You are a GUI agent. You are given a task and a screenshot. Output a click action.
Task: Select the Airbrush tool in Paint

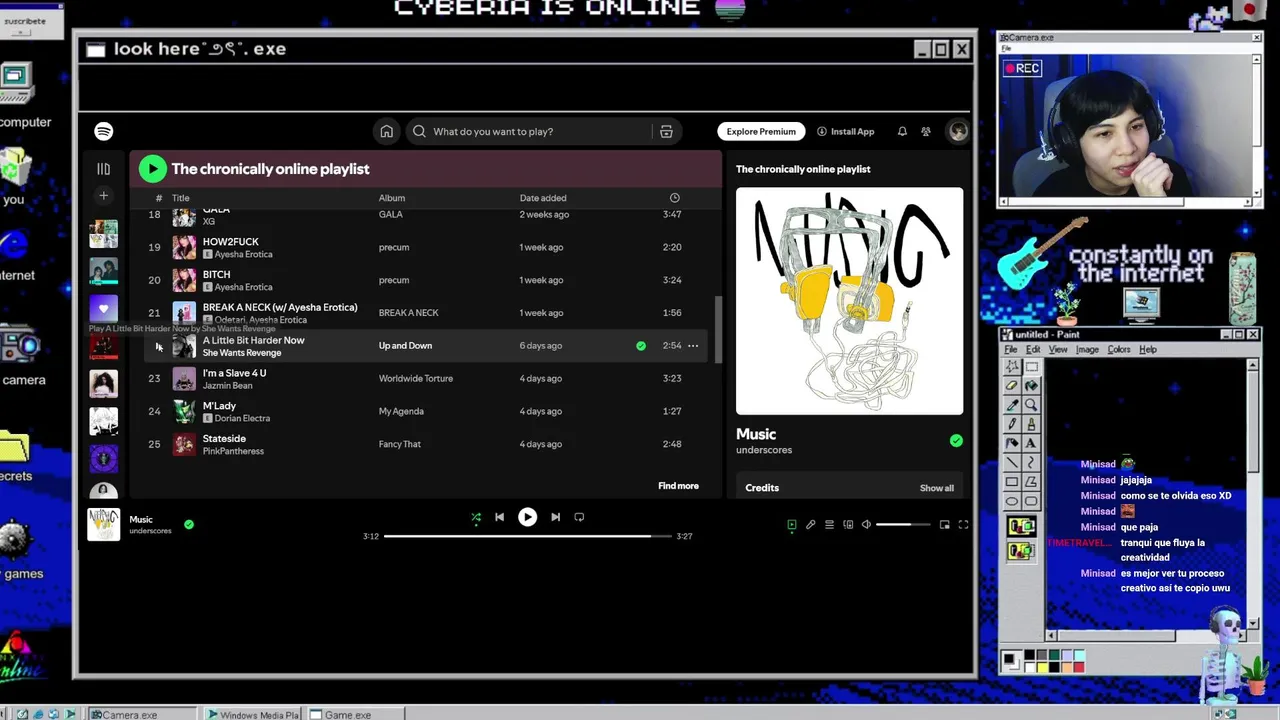pyautogui.click(x=1012, y=443)
